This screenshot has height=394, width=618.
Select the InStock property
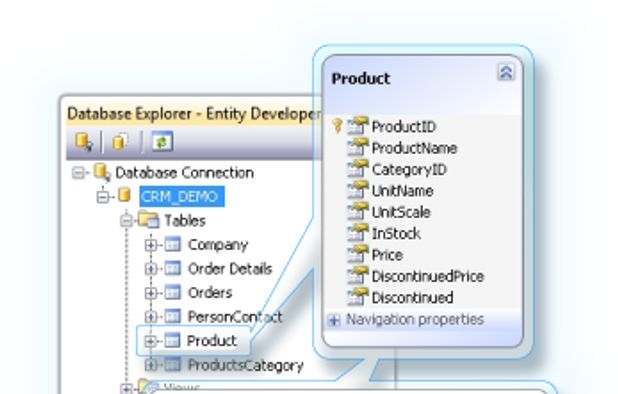pos(396,234)
